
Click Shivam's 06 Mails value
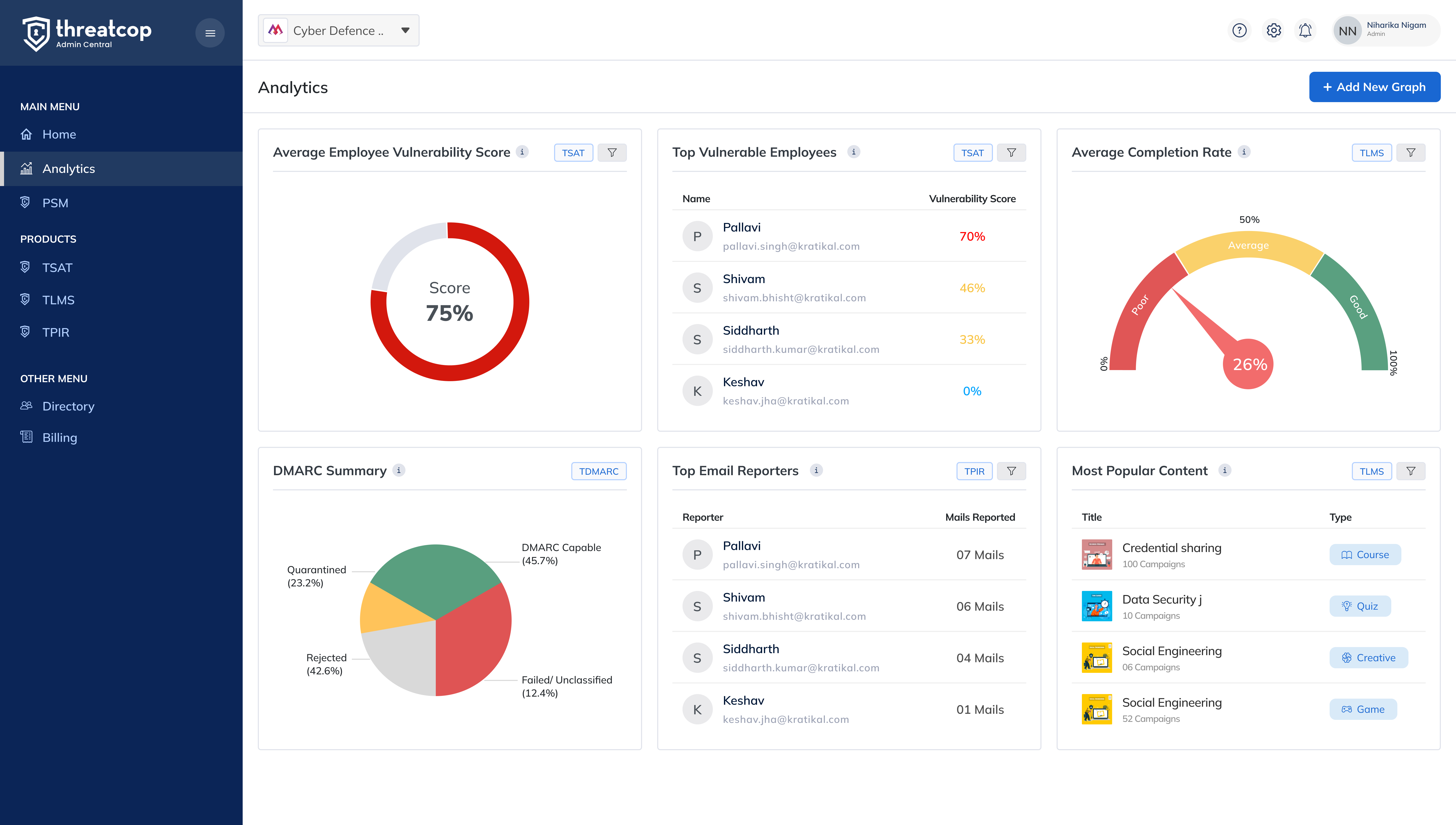(x=980, y=606)
